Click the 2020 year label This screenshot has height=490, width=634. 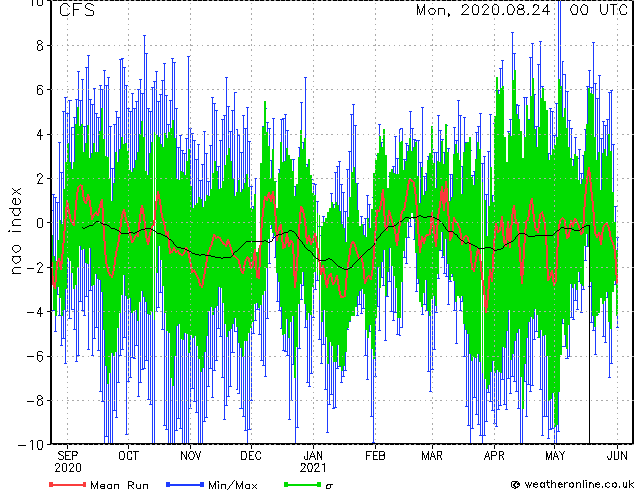tap(68, 468)
